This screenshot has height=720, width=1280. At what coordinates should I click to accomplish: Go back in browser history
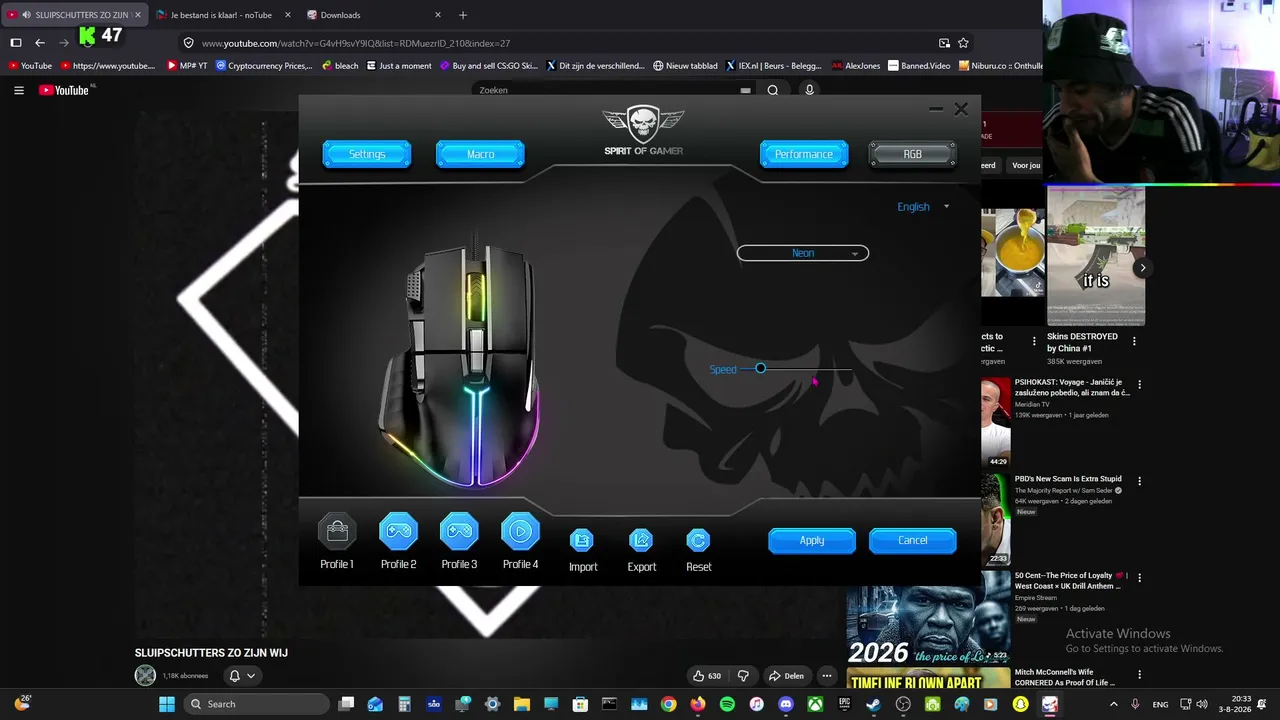(40, 43)
